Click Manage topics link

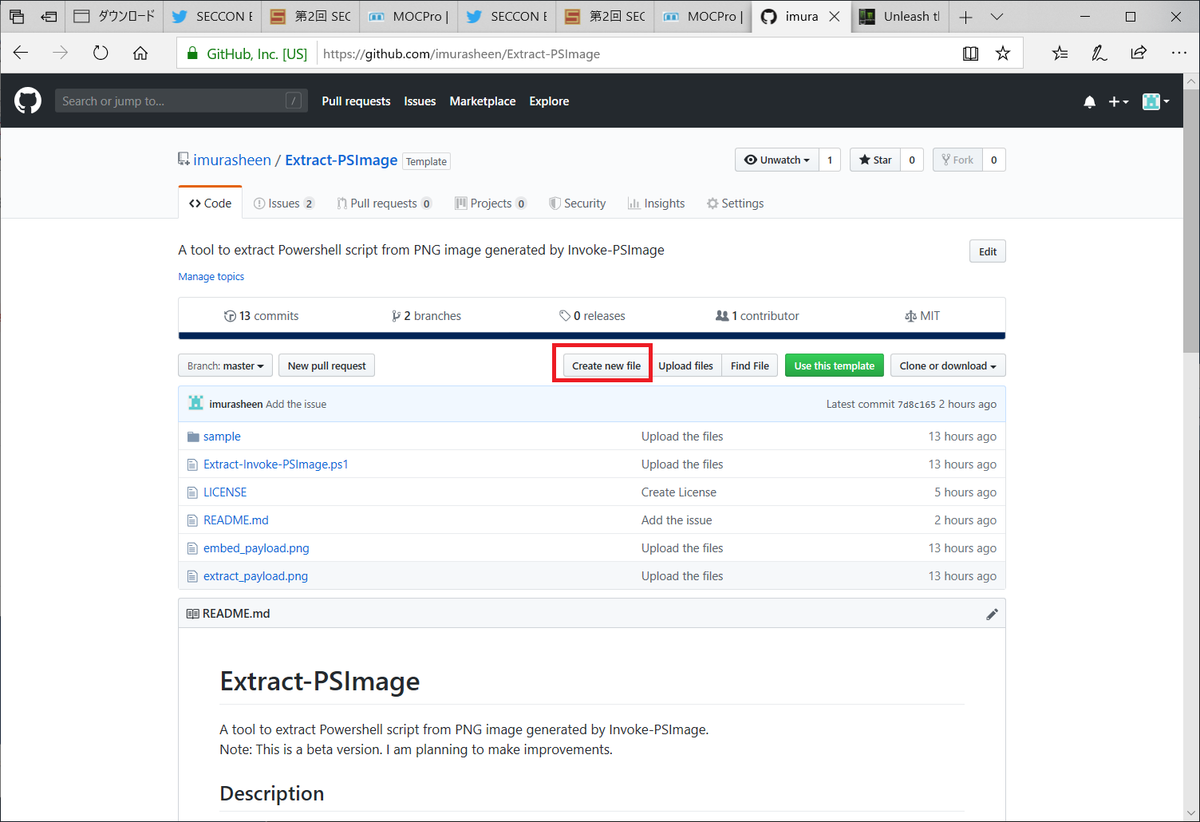coord(211,276)
